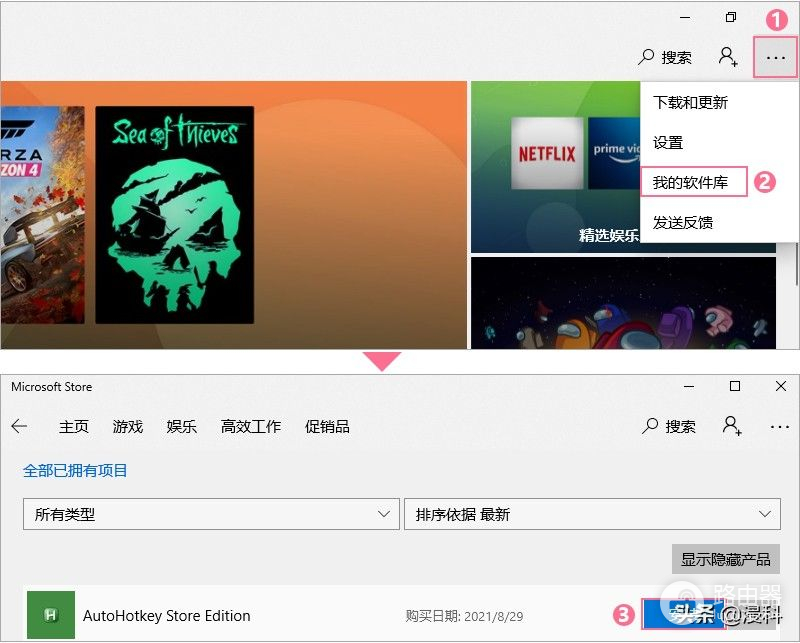
Task: Open the Netflix app tile
Action: click(547, 153)
